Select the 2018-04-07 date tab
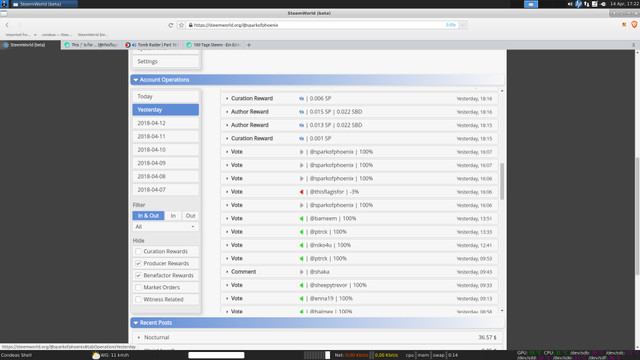The image size is (640, 360). [165, 190]
